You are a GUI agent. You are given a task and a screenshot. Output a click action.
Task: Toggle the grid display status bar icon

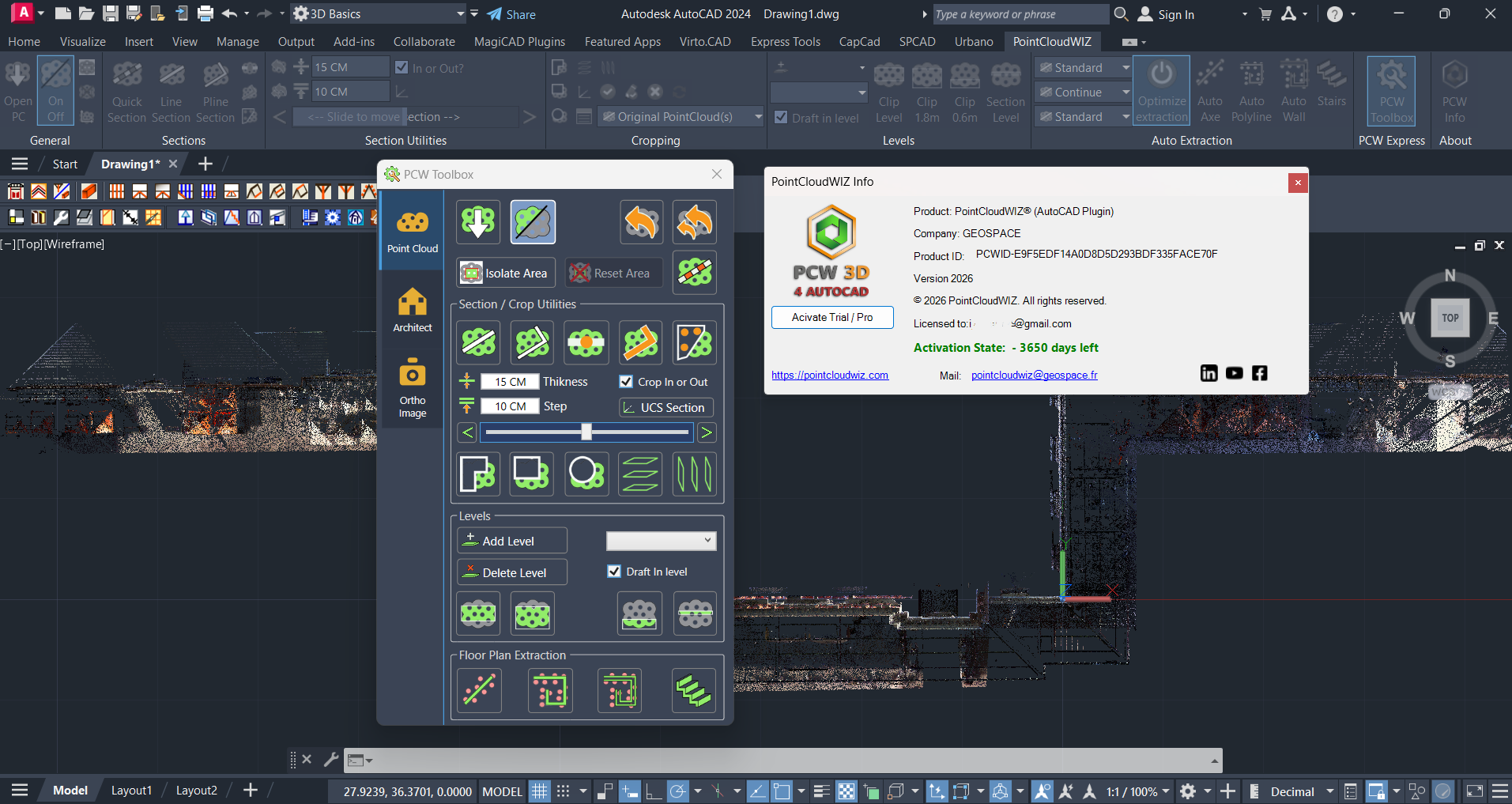pos(539,791)
